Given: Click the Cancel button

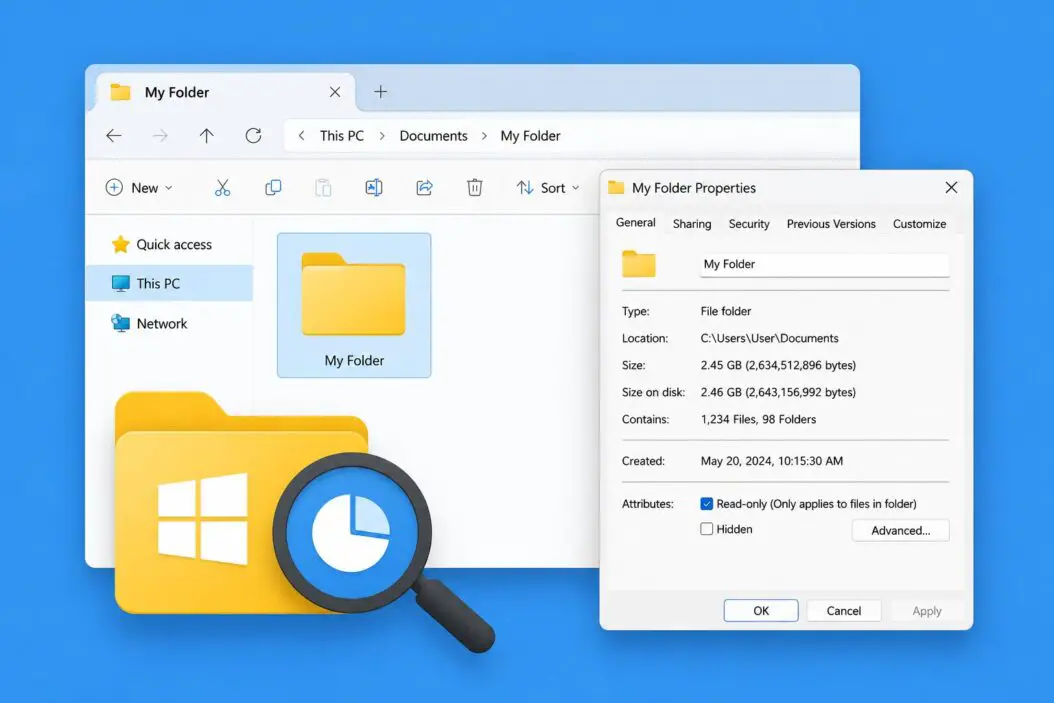Looking at the screenshot, I should pos(844,610).
